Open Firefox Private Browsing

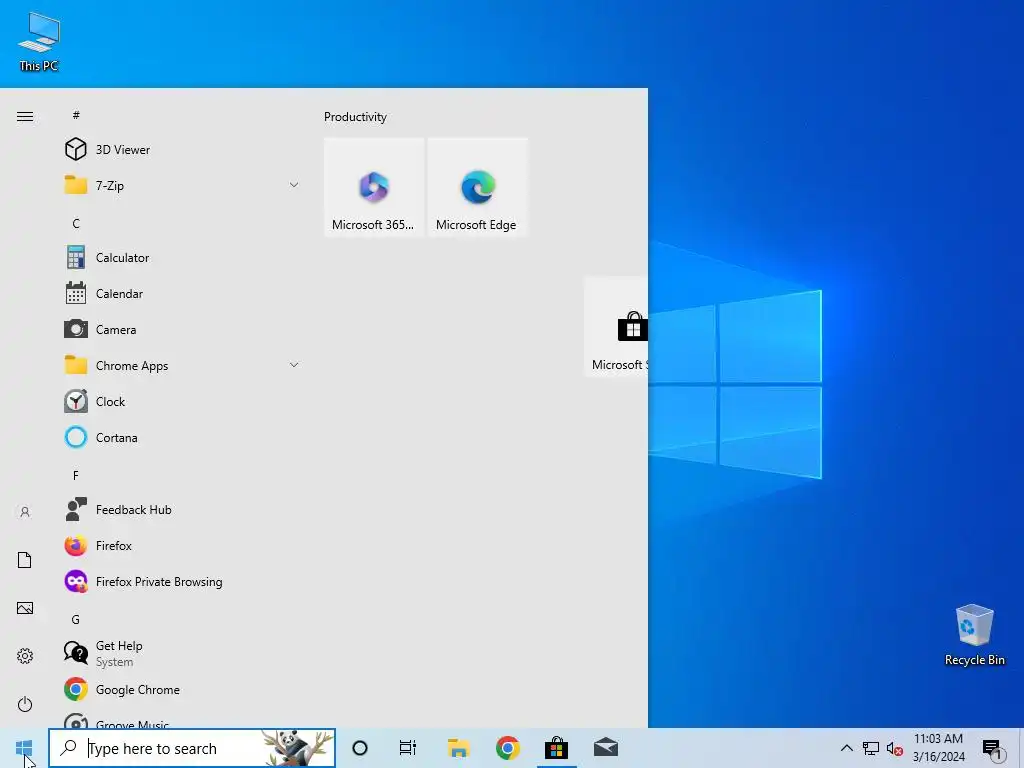point(182,581)
